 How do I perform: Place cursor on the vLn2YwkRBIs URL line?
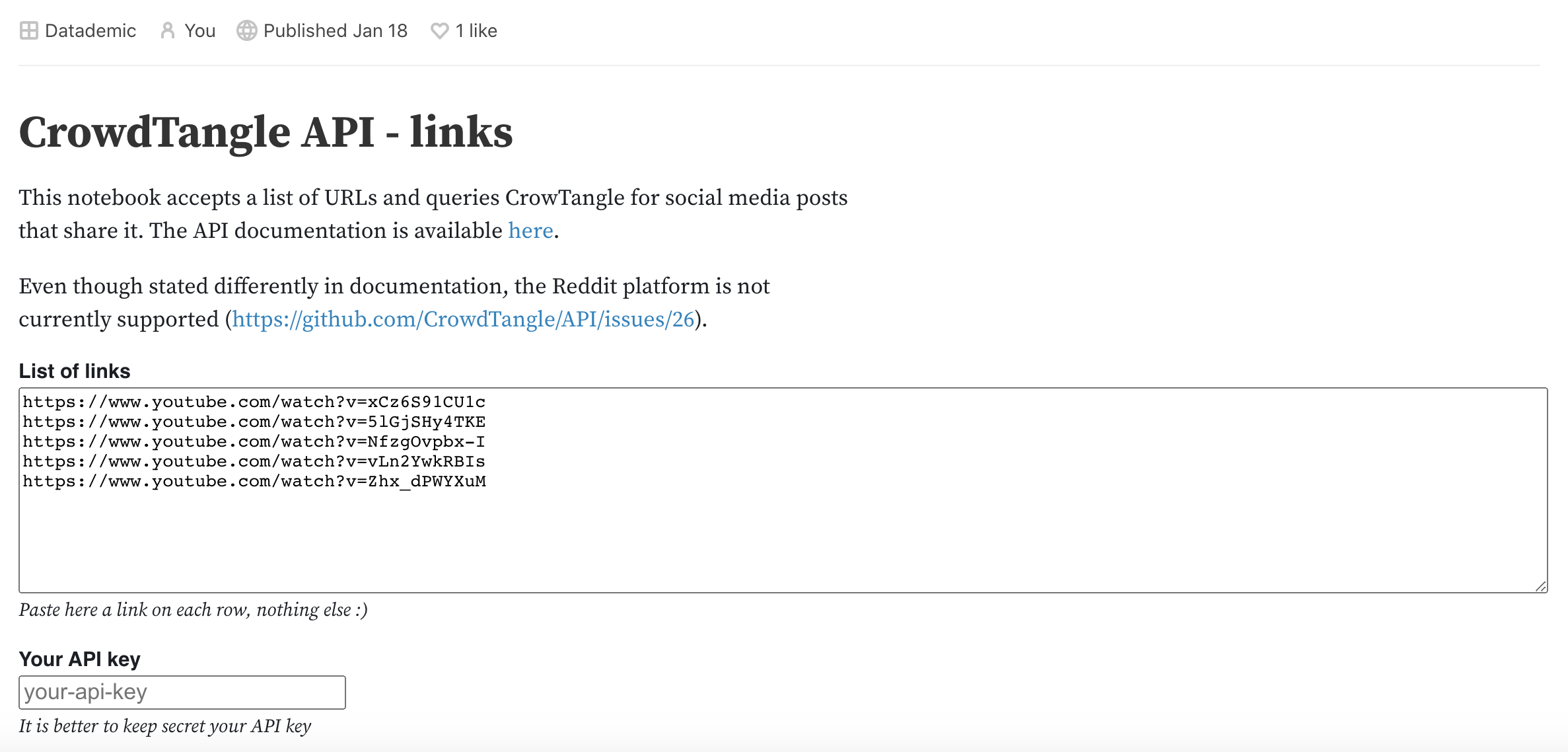254,461
